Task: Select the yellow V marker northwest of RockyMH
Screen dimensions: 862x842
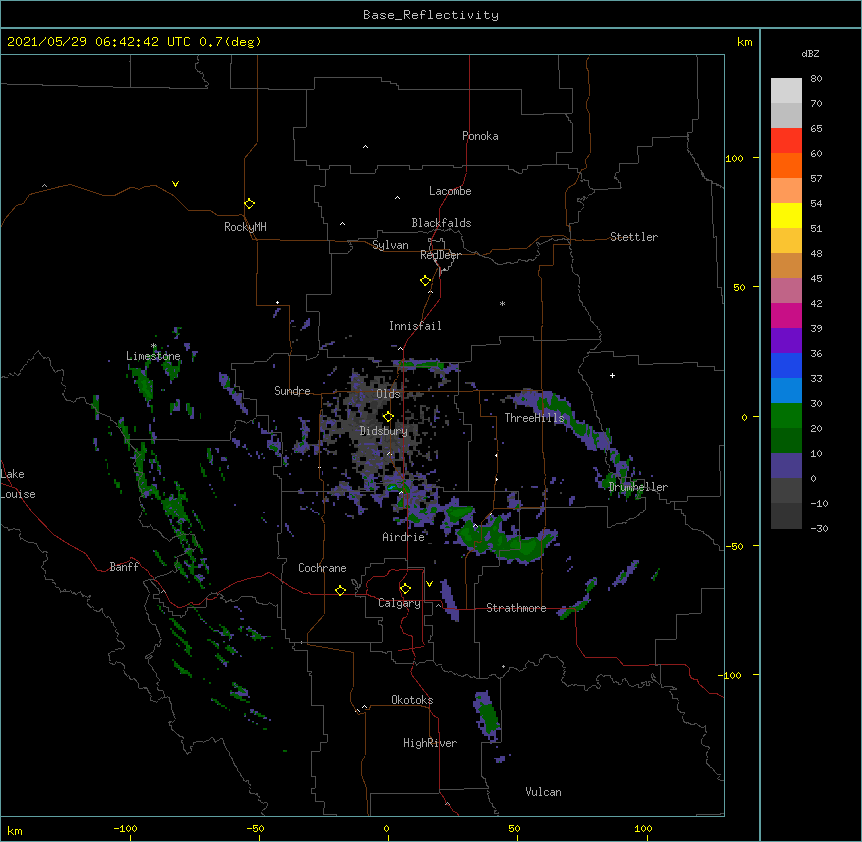Action: click(x=175, y=184)
